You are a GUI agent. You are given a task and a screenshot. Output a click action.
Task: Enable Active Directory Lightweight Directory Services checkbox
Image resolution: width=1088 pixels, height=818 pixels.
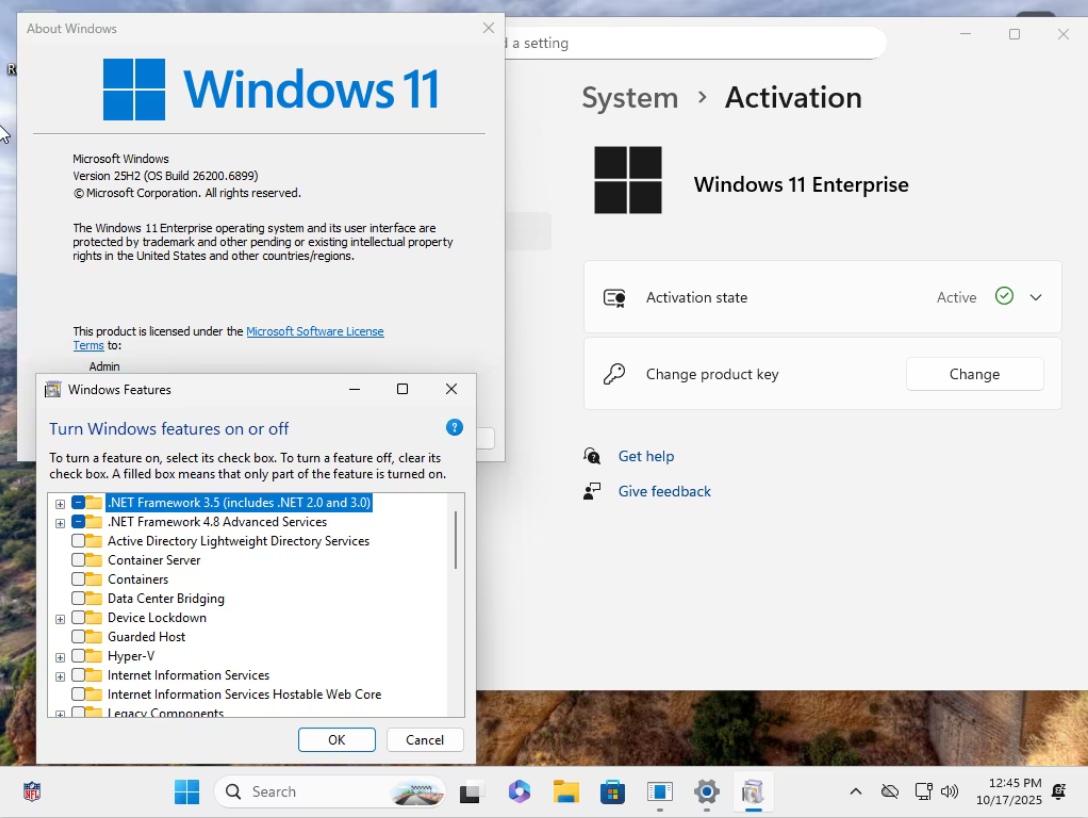78,541
